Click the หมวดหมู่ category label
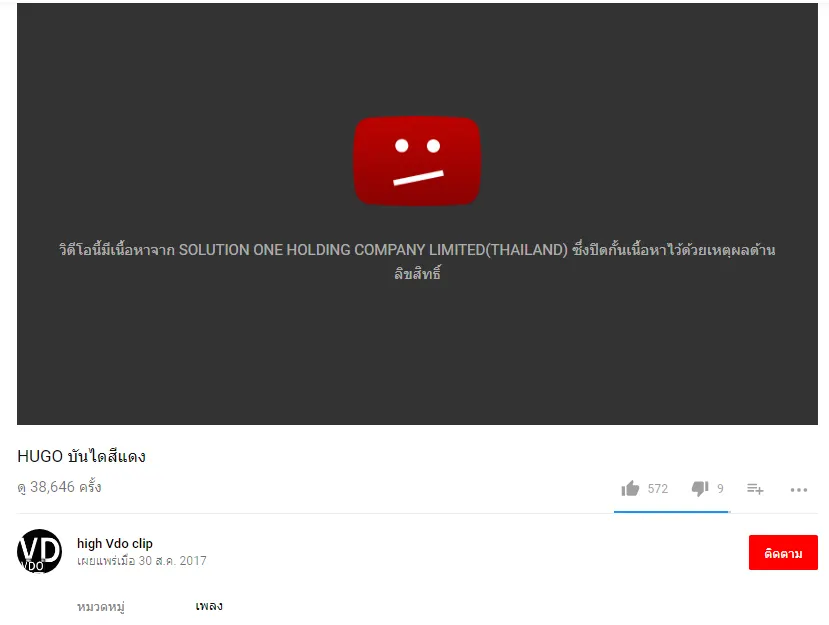 coord(101,606)
